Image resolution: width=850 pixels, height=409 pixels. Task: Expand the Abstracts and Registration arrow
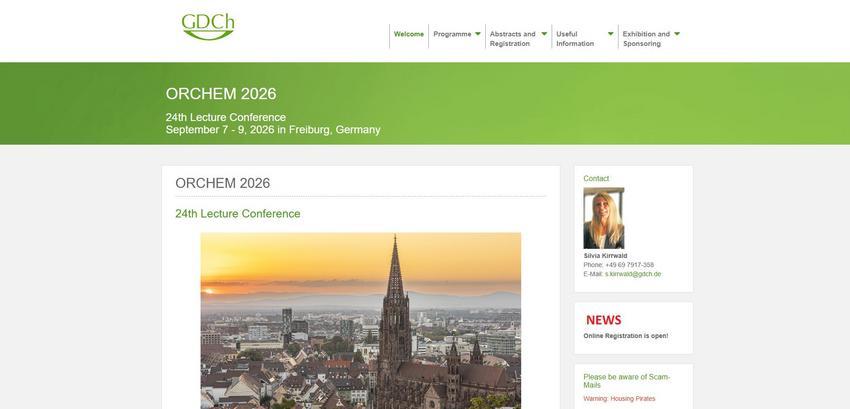pos(544,34)
